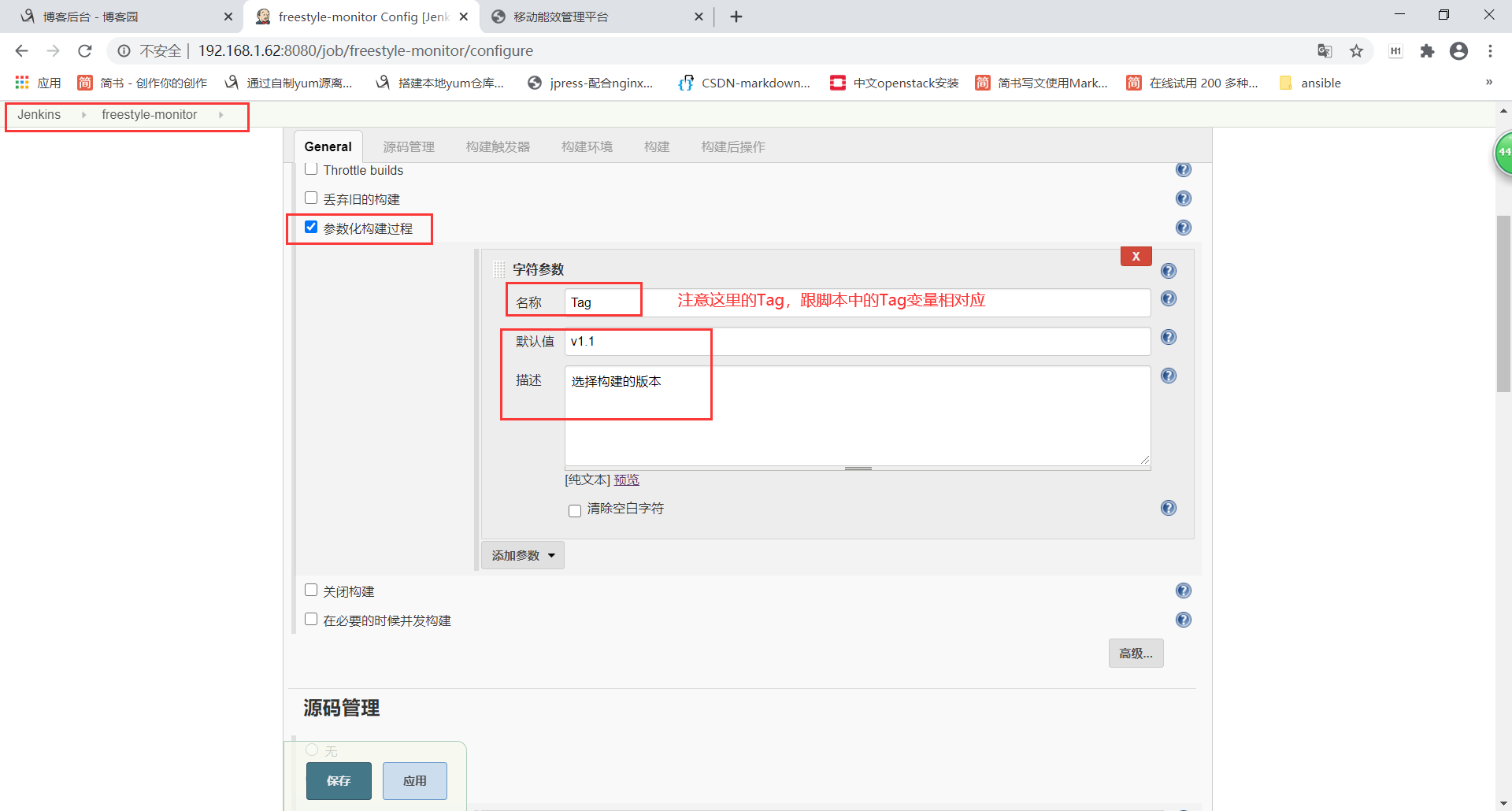Click the green floating circle widget
Screen dimensions: 1512x811
(x=1503, y=154)
